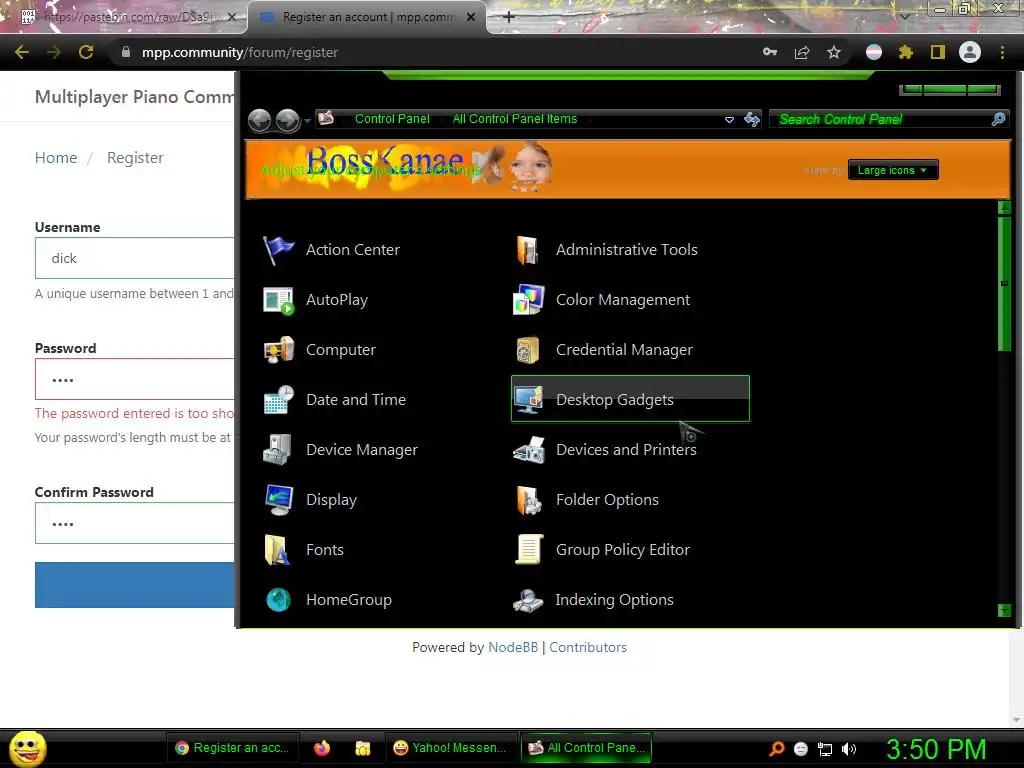Click Control Panel breadcrumb in address bar
Viewport: 1024px width, 768px height.
tap(392, 119)
